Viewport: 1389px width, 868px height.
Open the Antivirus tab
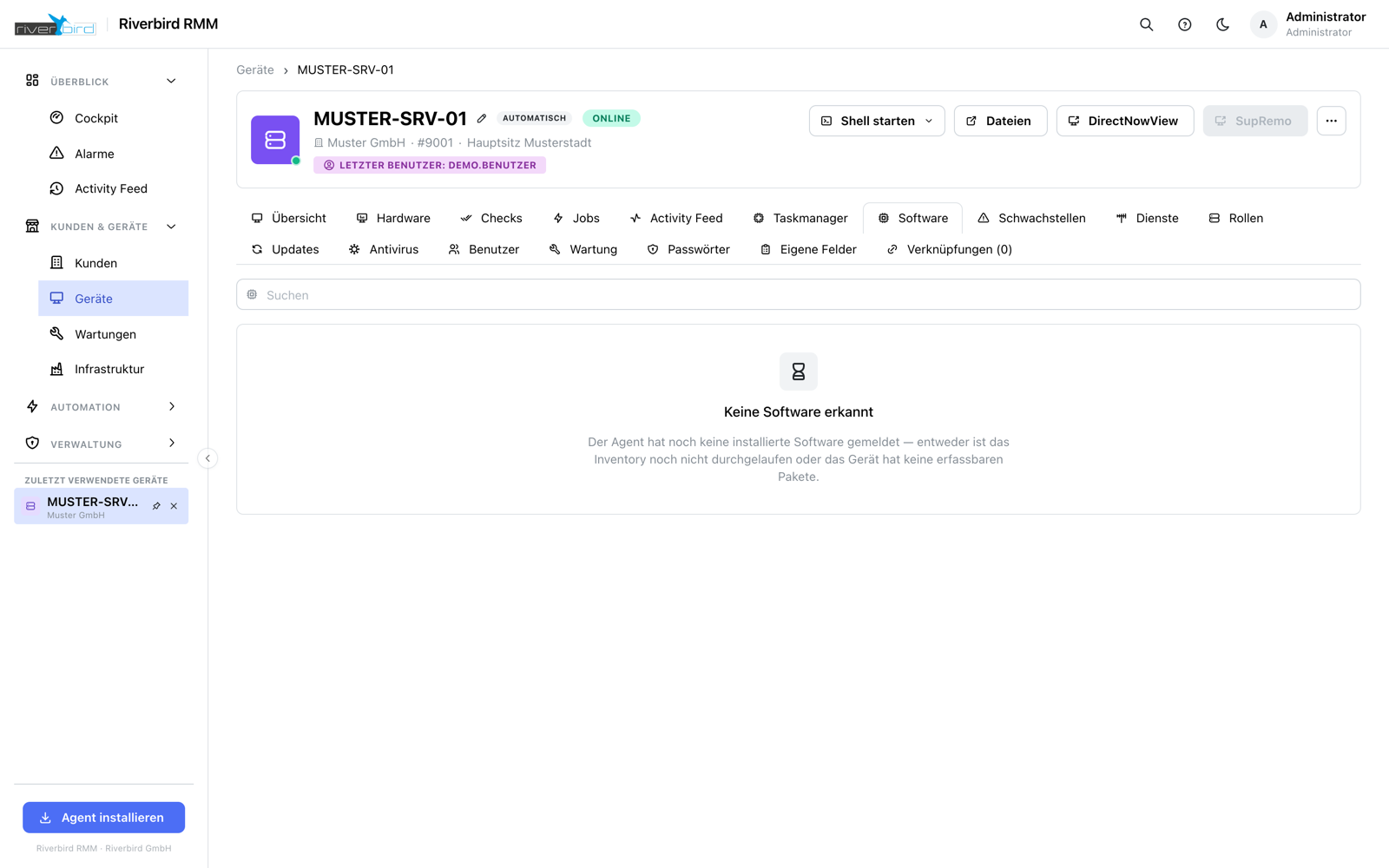(384, 249)
